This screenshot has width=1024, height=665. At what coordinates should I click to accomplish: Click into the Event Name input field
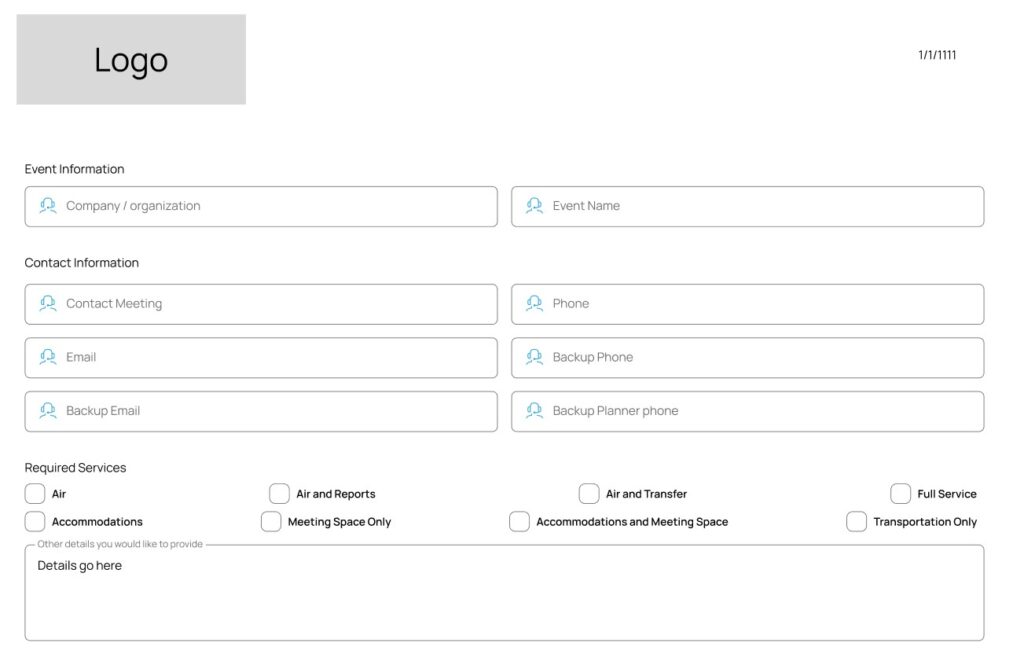(760, 206)
